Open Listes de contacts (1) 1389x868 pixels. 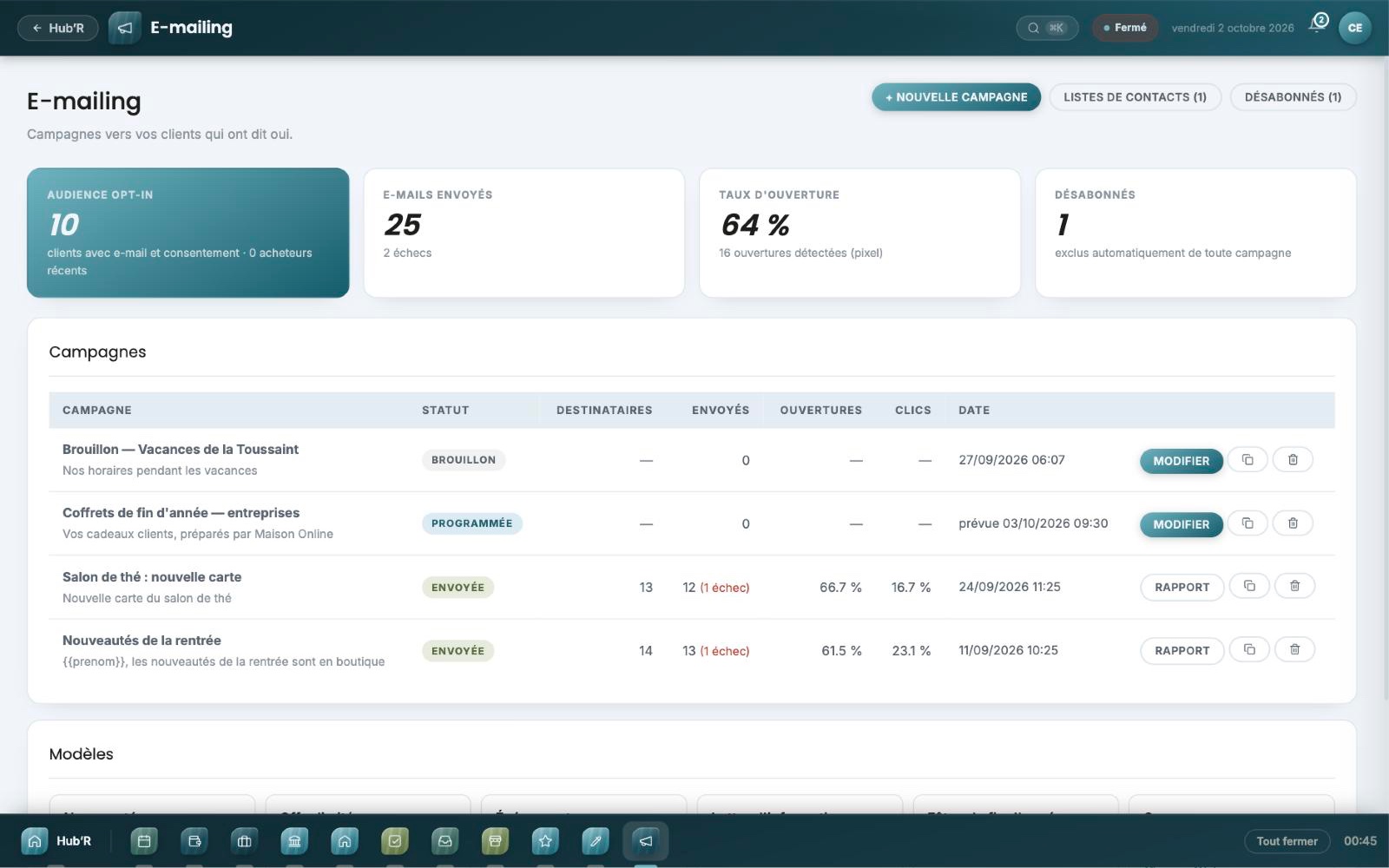tap(1135, 97)
